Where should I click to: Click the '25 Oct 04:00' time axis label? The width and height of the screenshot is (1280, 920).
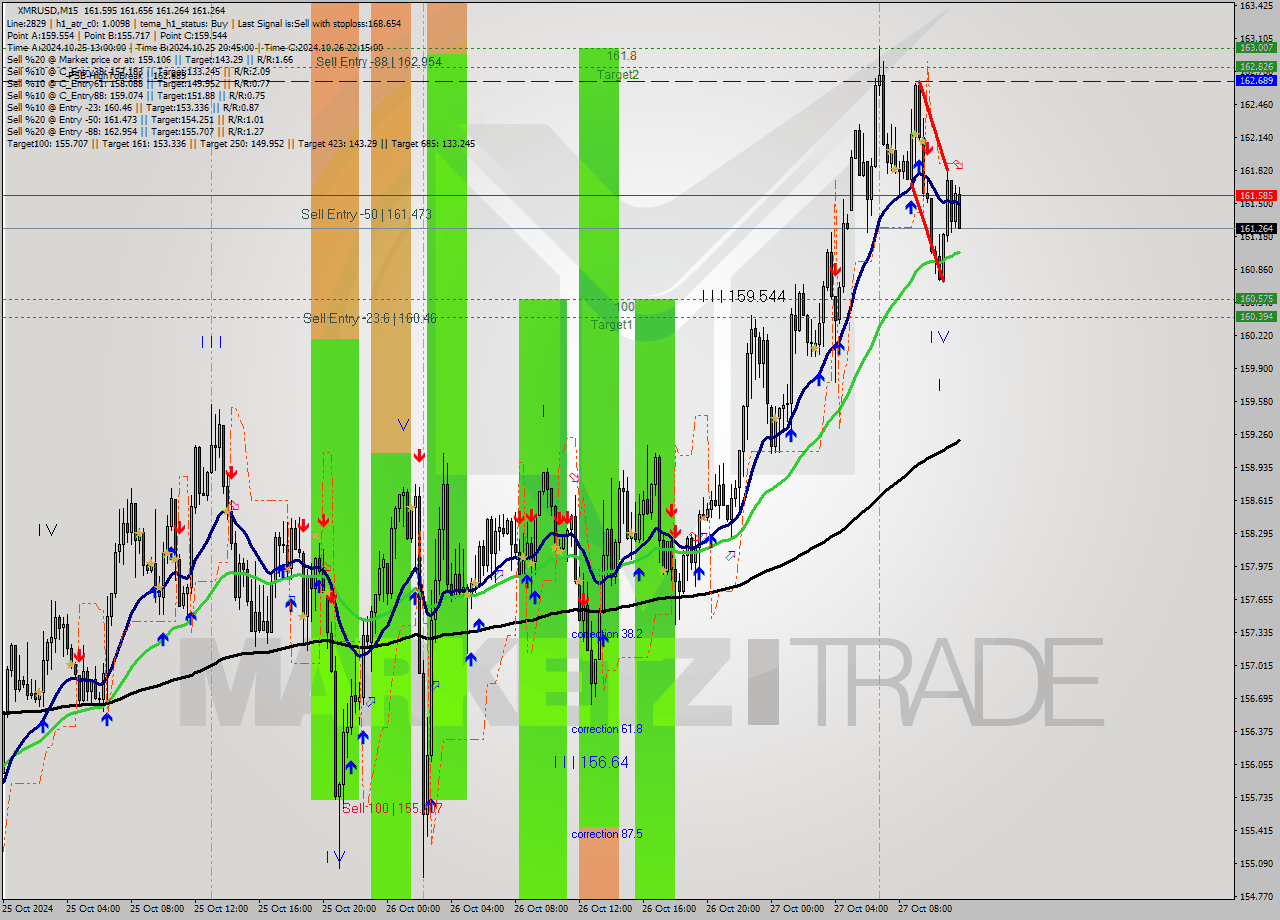[92, 909]
